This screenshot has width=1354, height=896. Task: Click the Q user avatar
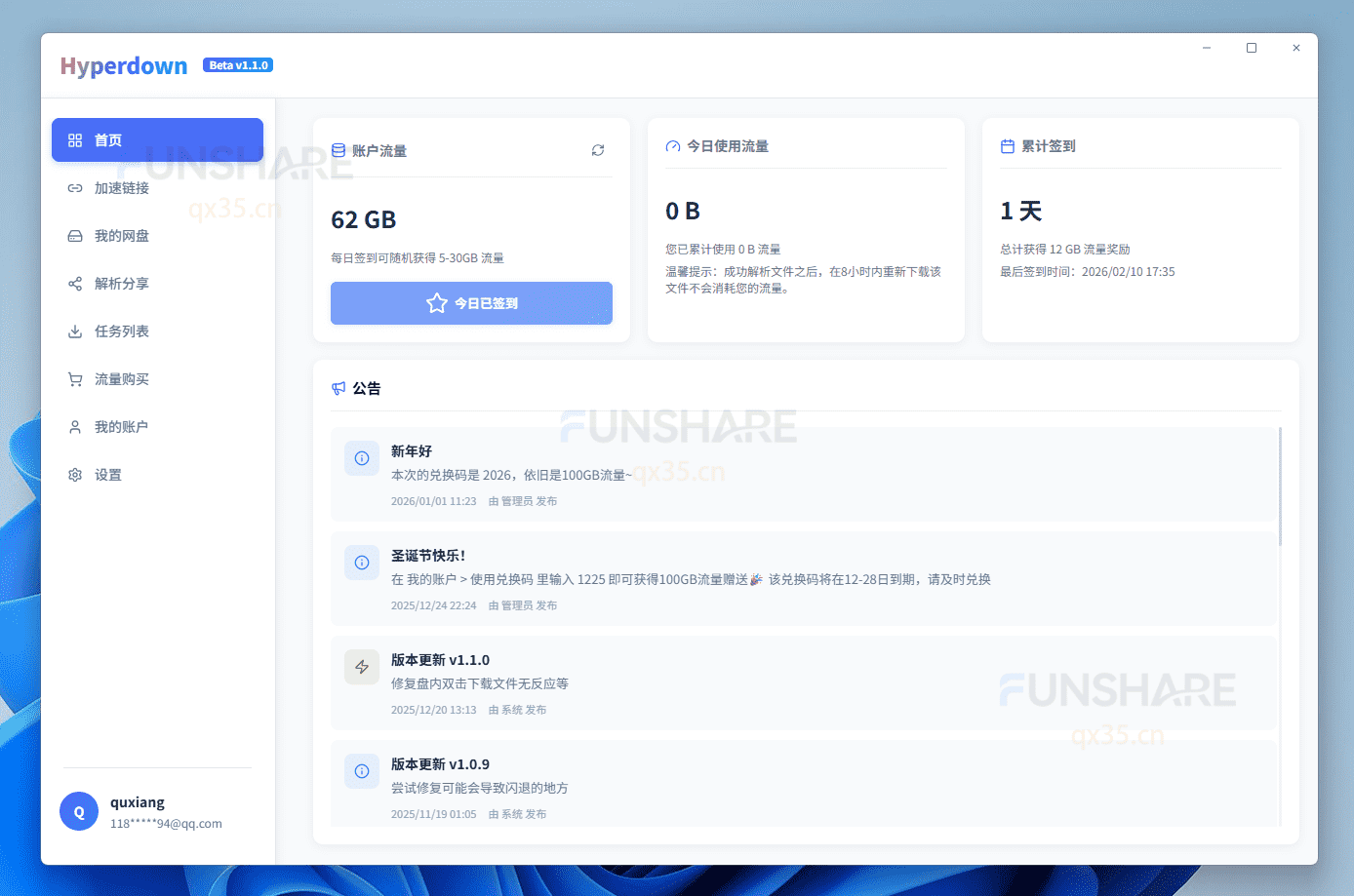[x=79, y=811]
